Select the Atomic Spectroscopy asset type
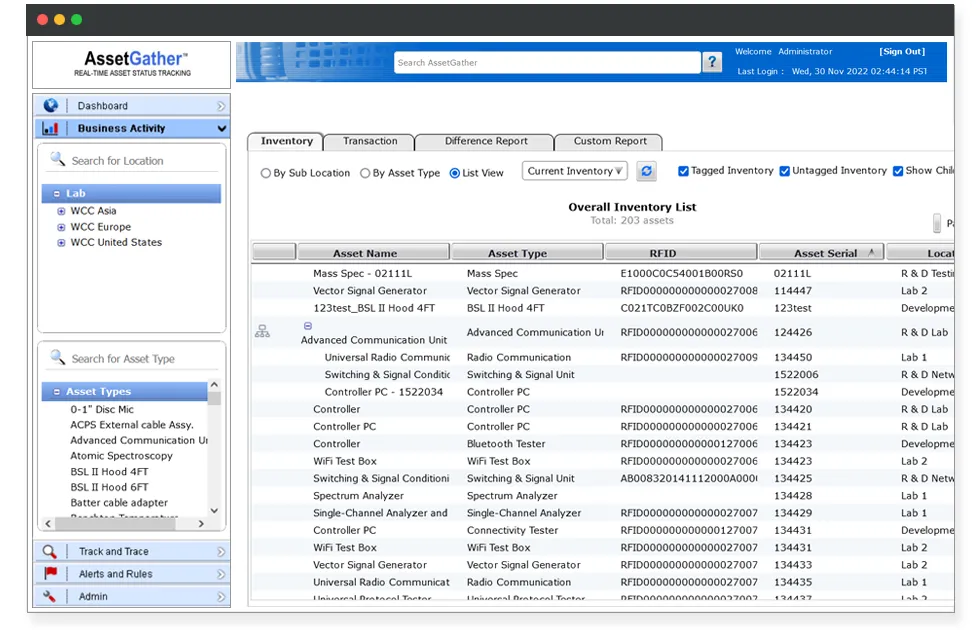Viewport: 980px width, 630px height. (121, 456)
